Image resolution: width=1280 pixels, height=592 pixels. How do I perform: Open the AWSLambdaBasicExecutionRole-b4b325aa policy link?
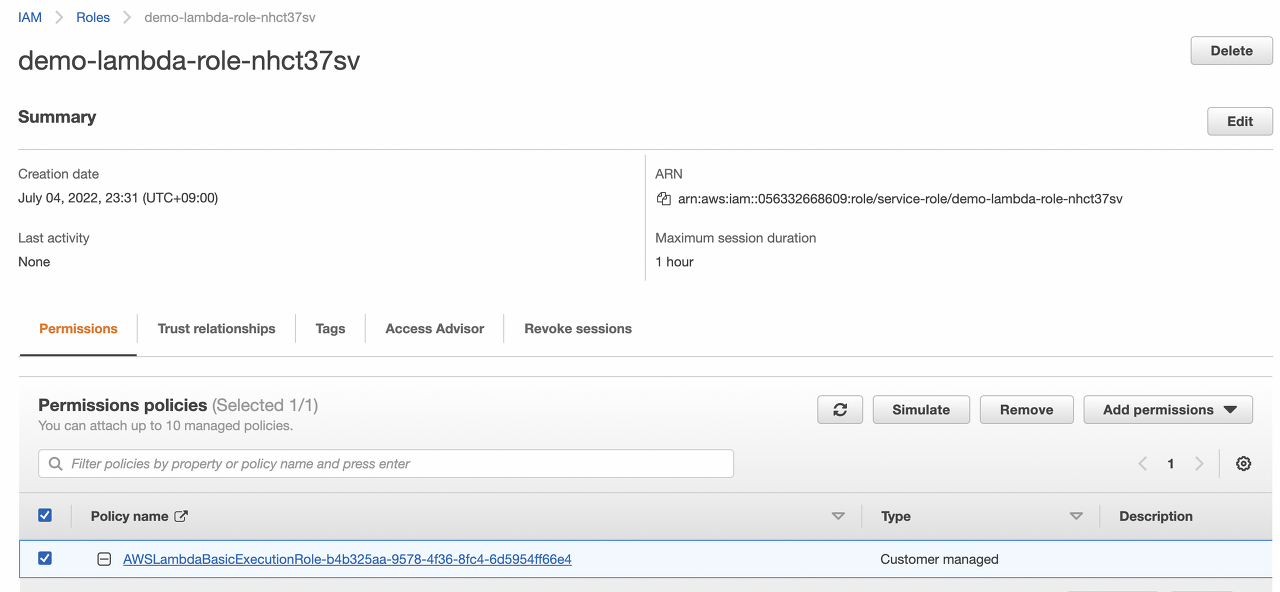[x=347, y=559]
